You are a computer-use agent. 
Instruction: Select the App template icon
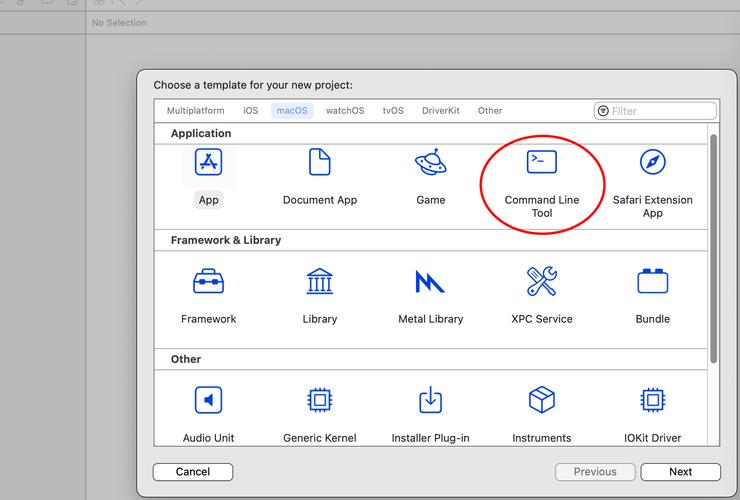click(208, 163)
